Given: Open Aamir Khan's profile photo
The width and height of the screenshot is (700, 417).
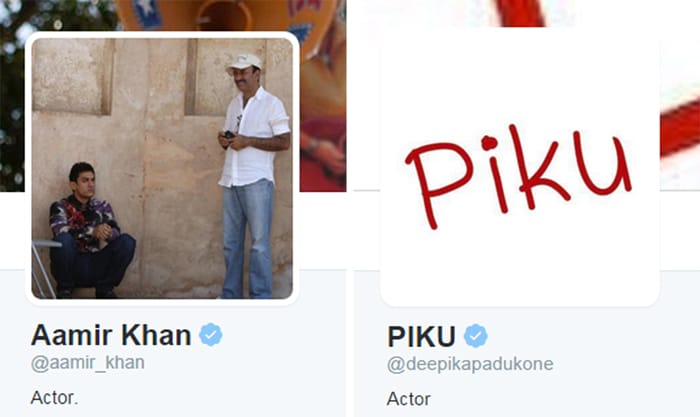Looking at the screenshot, I should click(x=162, y=168).
